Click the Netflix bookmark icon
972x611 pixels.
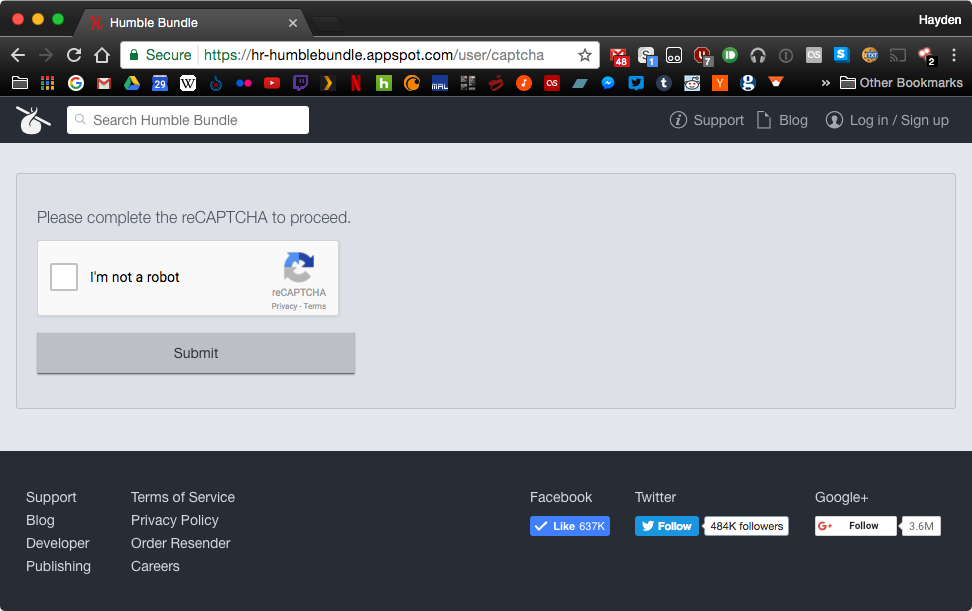click(x=355, y=83)
